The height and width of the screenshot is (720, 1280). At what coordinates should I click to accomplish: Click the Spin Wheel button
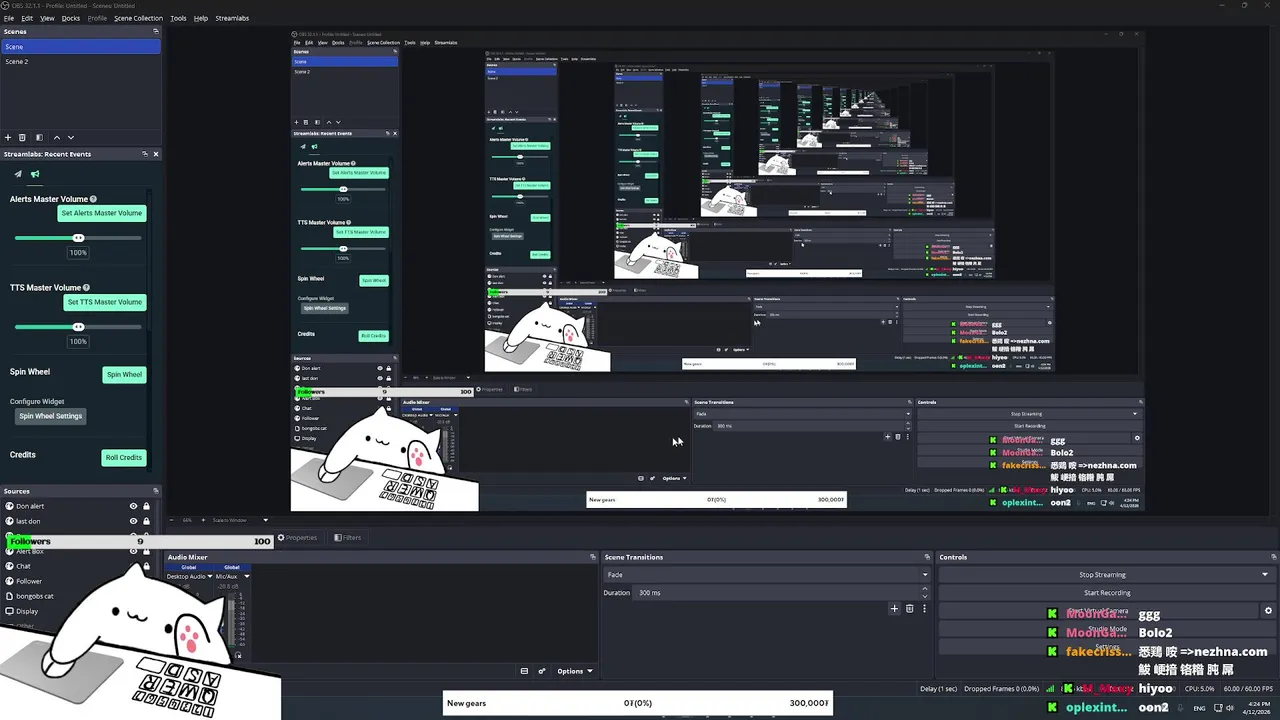pos(124,375)
